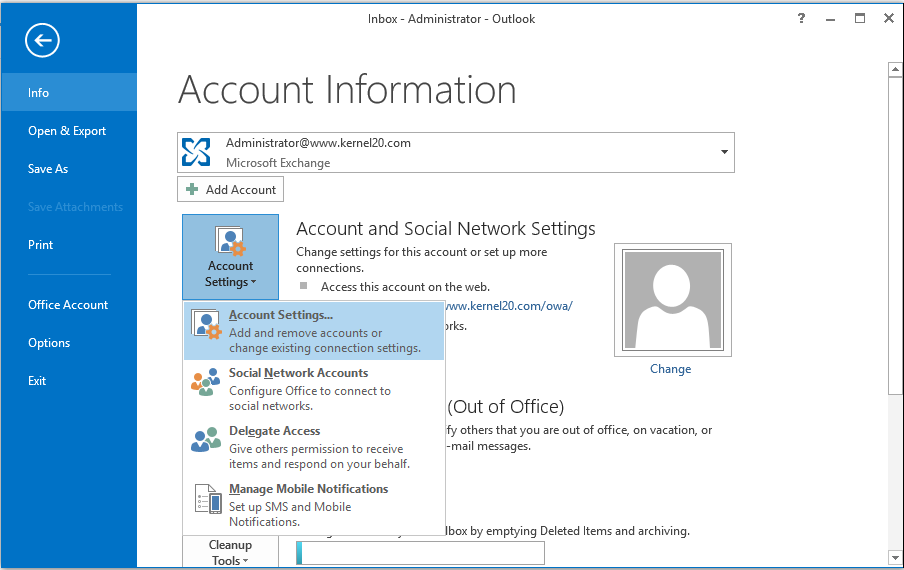Maximize the Outlook window
The image size is (904, 570).
click(860, 18)
